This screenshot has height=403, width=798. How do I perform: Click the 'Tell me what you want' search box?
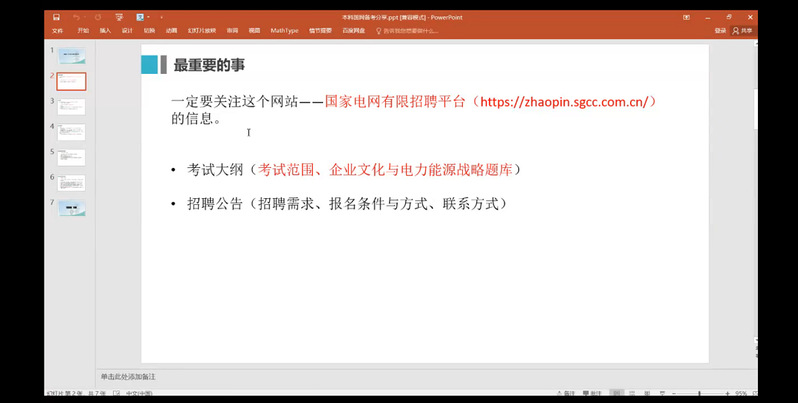point(410,31)
